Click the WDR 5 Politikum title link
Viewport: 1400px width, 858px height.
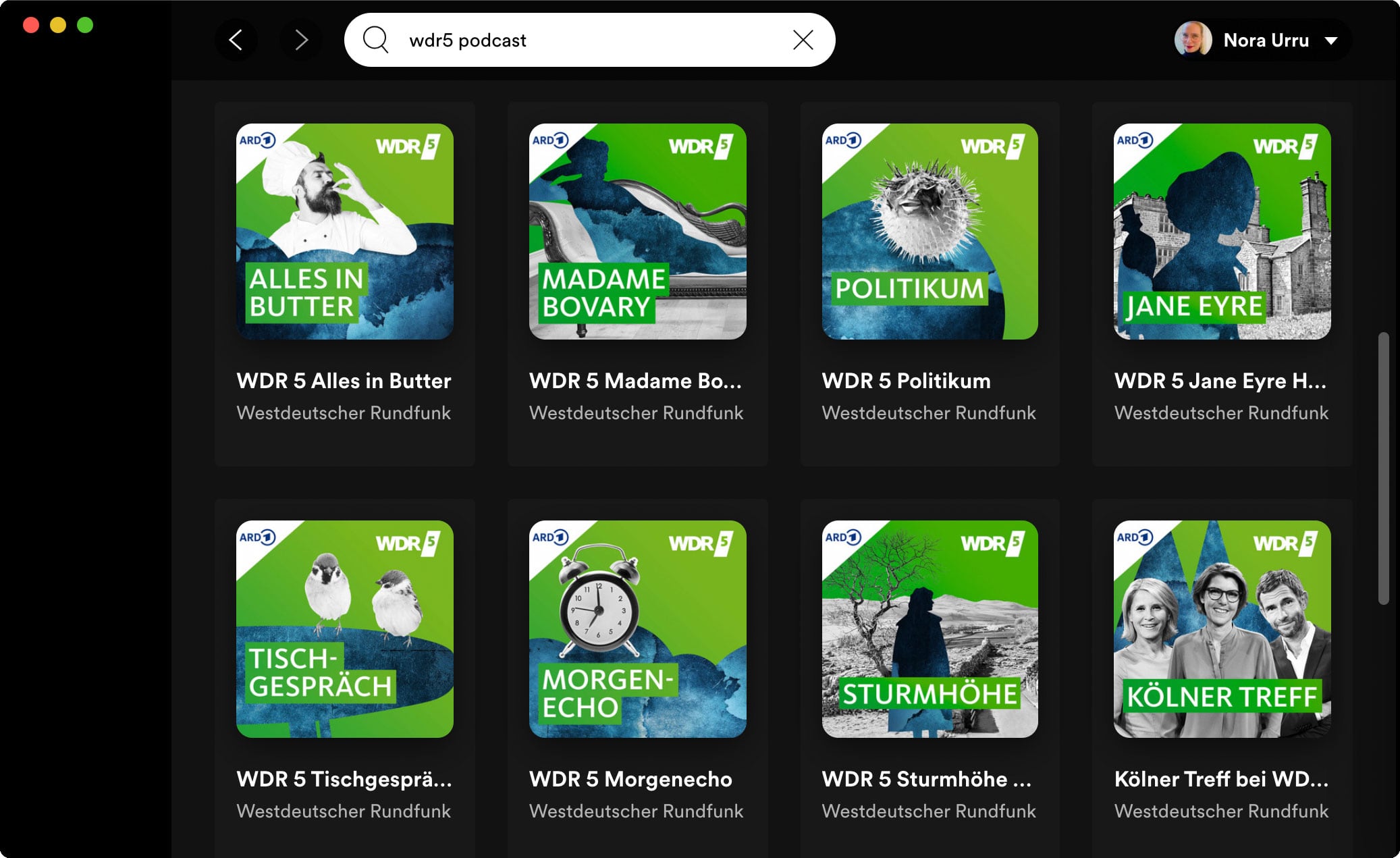(906, 381)
